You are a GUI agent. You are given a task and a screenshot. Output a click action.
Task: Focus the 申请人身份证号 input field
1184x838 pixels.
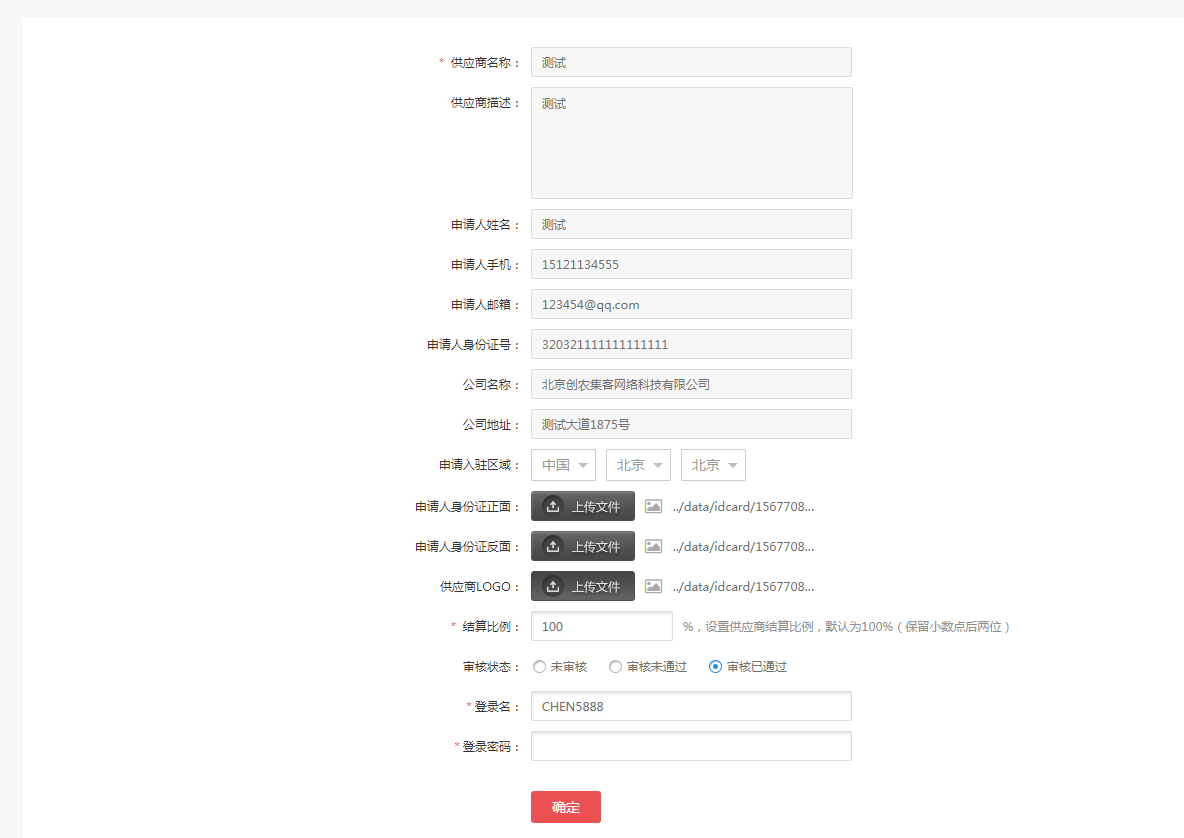click(691, 344)
